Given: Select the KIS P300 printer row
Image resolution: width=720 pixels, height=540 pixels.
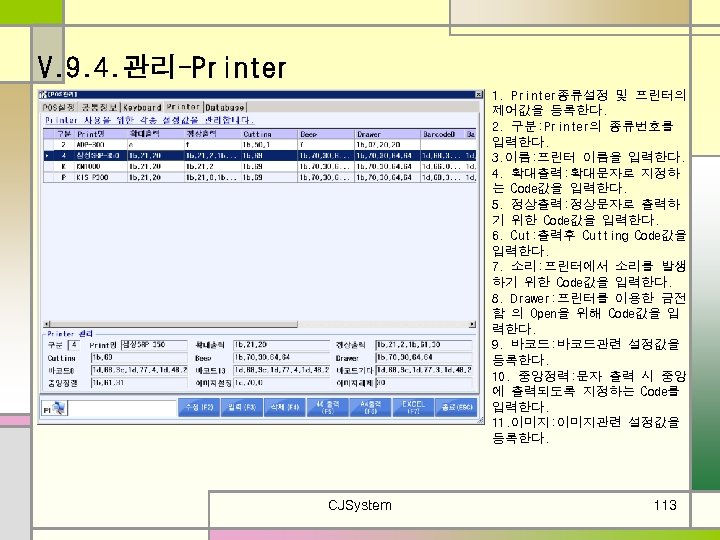Looking at the screenshot, I should pos(259,177).
